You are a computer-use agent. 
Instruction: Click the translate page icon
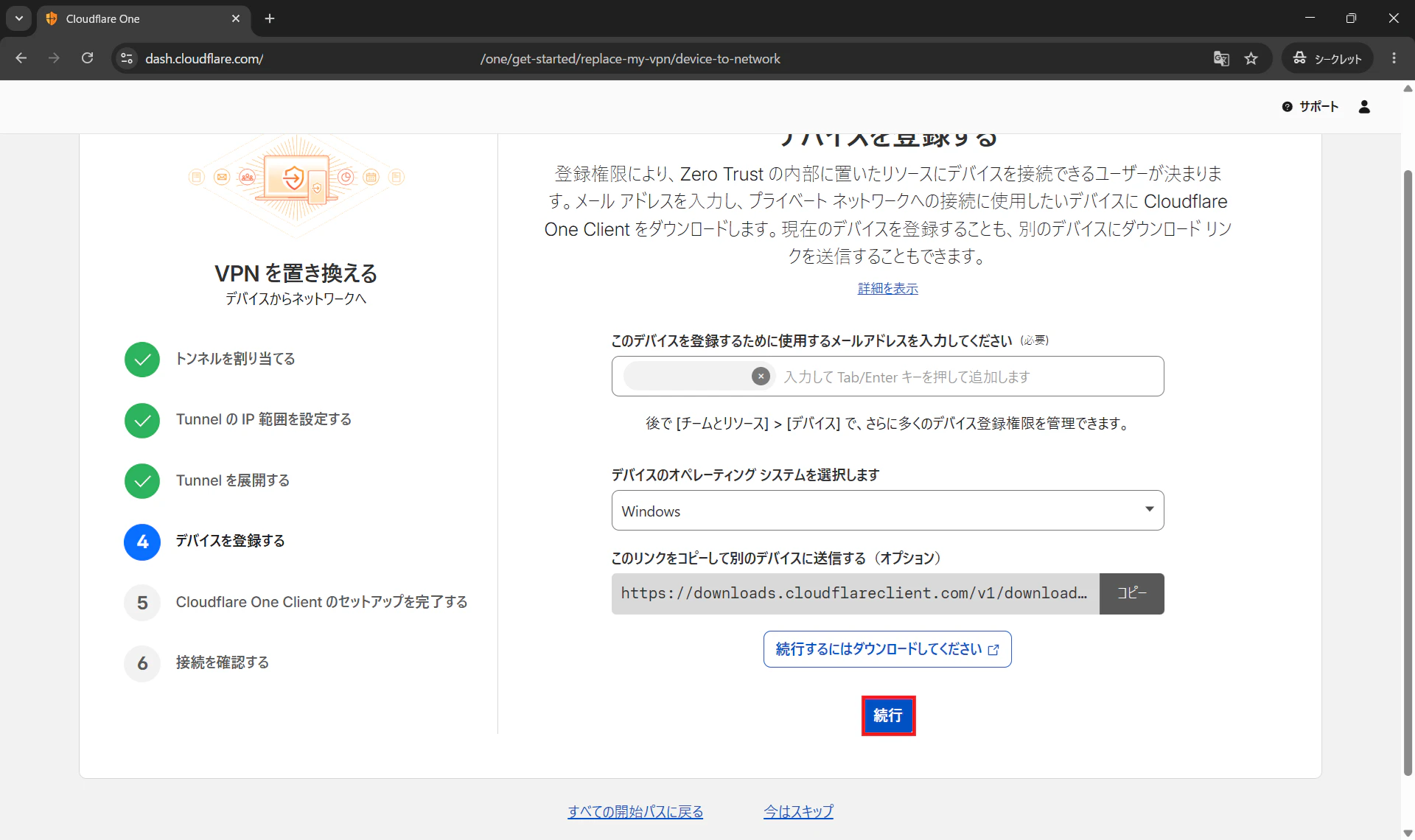(x=1221, y=58)
